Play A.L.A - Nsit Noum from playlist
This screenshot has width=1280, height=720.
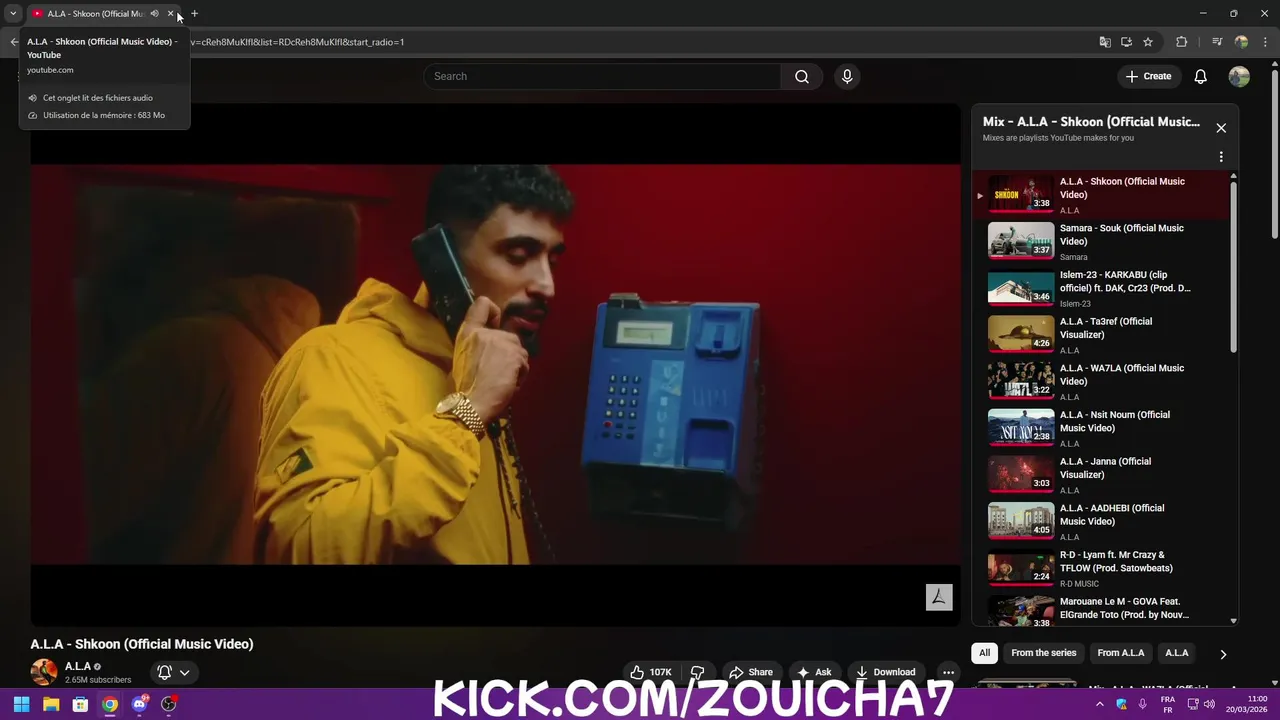pyautogui.click(x=1100, y=428)
